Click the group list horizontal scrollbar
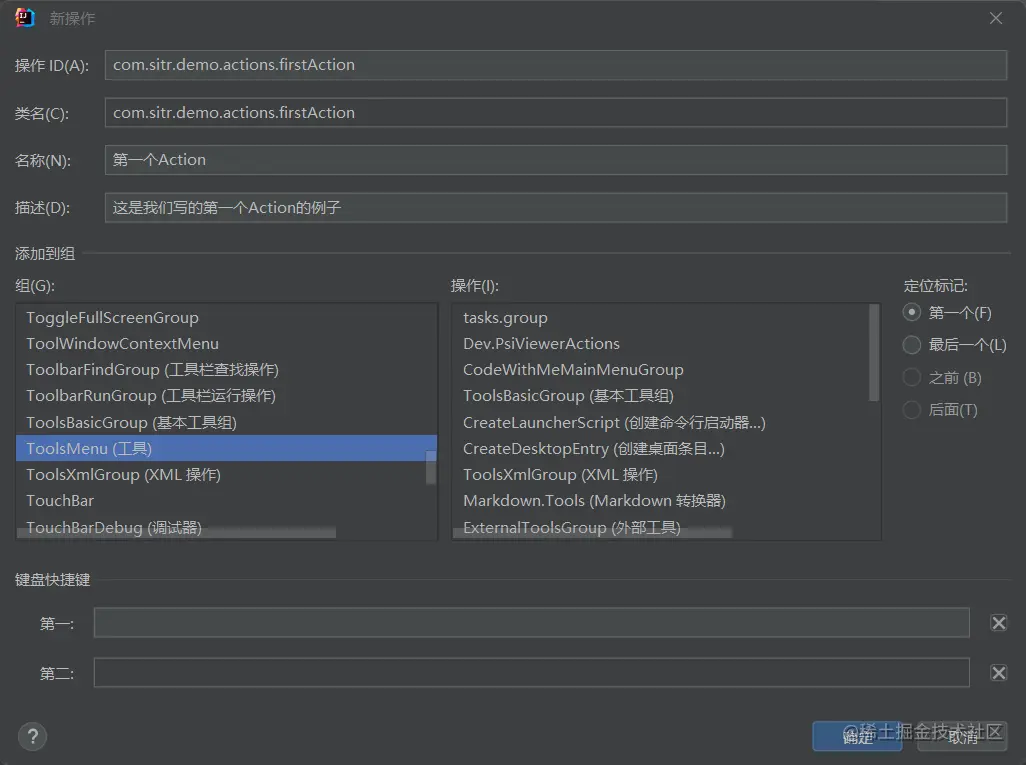The height and width of the screenshot is (765, 1026). (x=177, y=533)
